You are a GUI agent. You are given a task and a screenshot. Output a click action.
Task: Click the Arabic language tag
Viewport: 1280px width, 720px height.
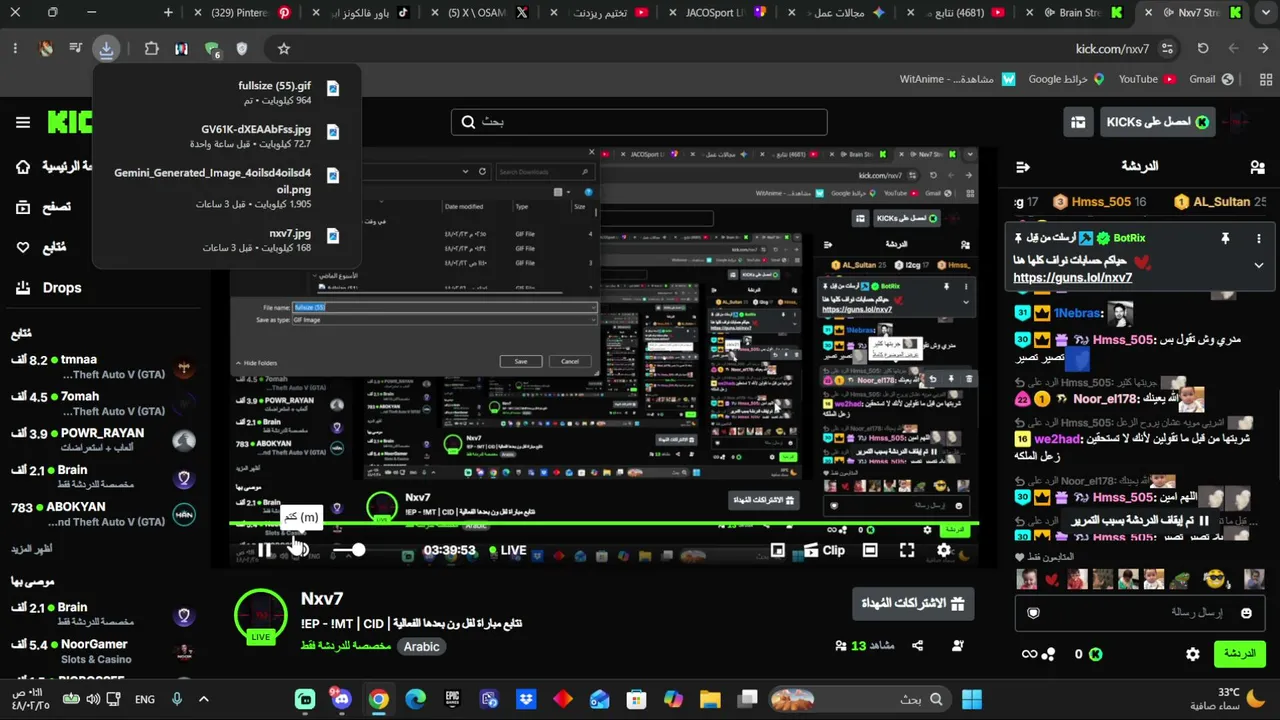coord(421,647)
